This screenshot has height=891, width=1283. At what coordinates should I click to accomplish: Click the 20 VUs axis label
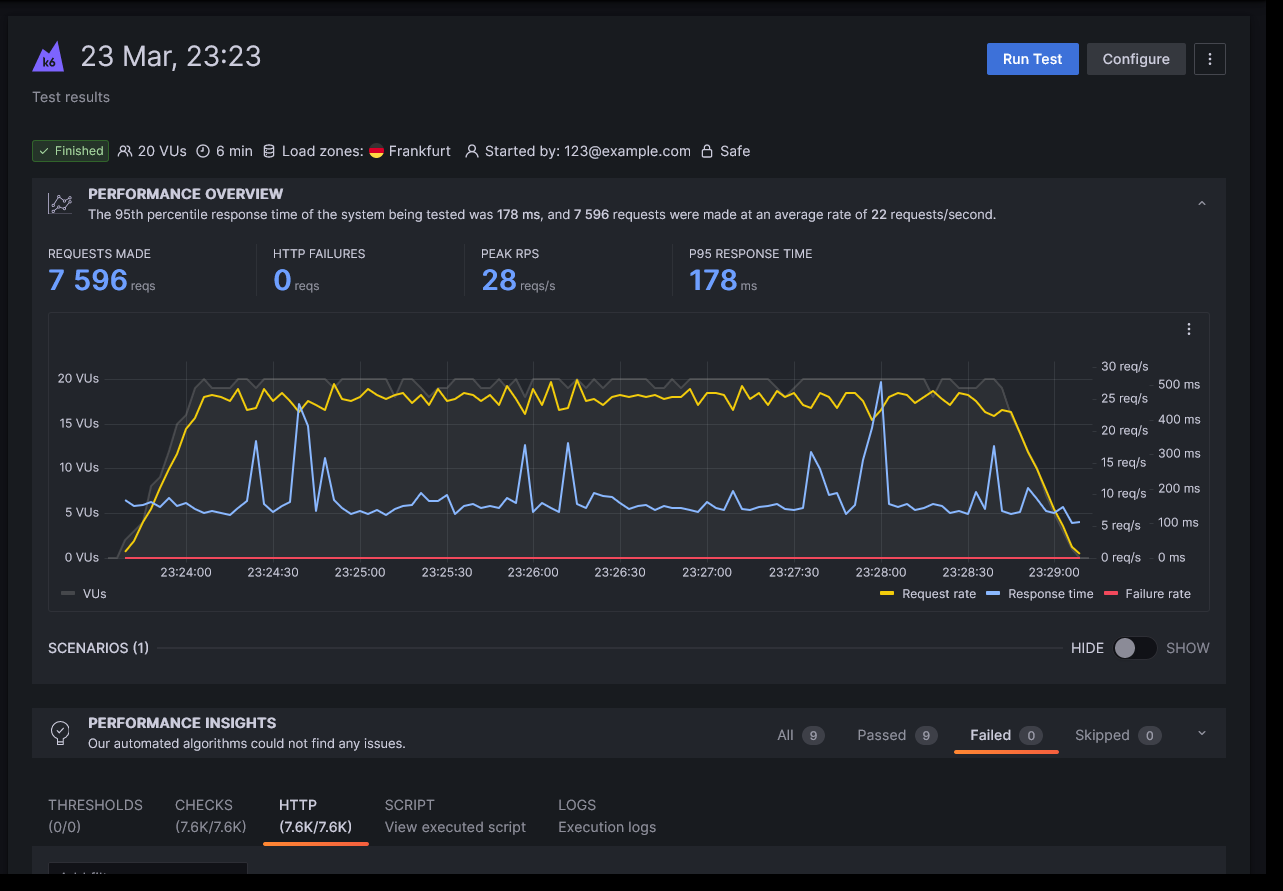(x=78, y=379)
